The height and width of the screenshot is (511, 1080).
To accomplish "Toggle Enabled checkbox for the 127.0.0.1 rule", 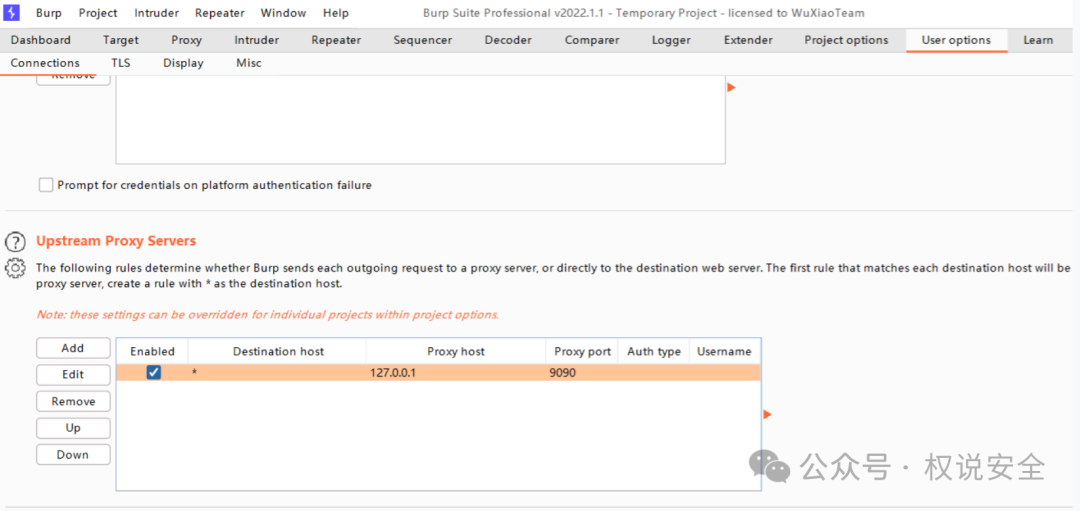I will (154, 373).
